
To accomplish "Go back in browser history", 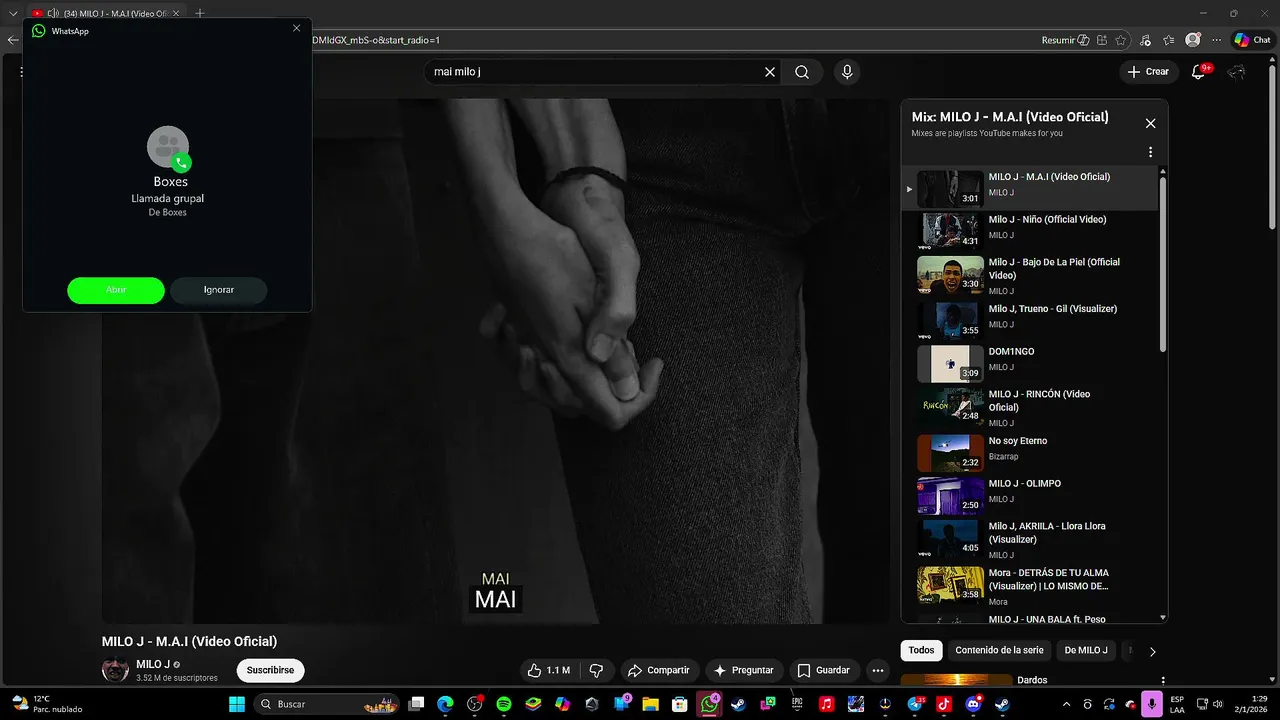I will [x=12, y=40].
